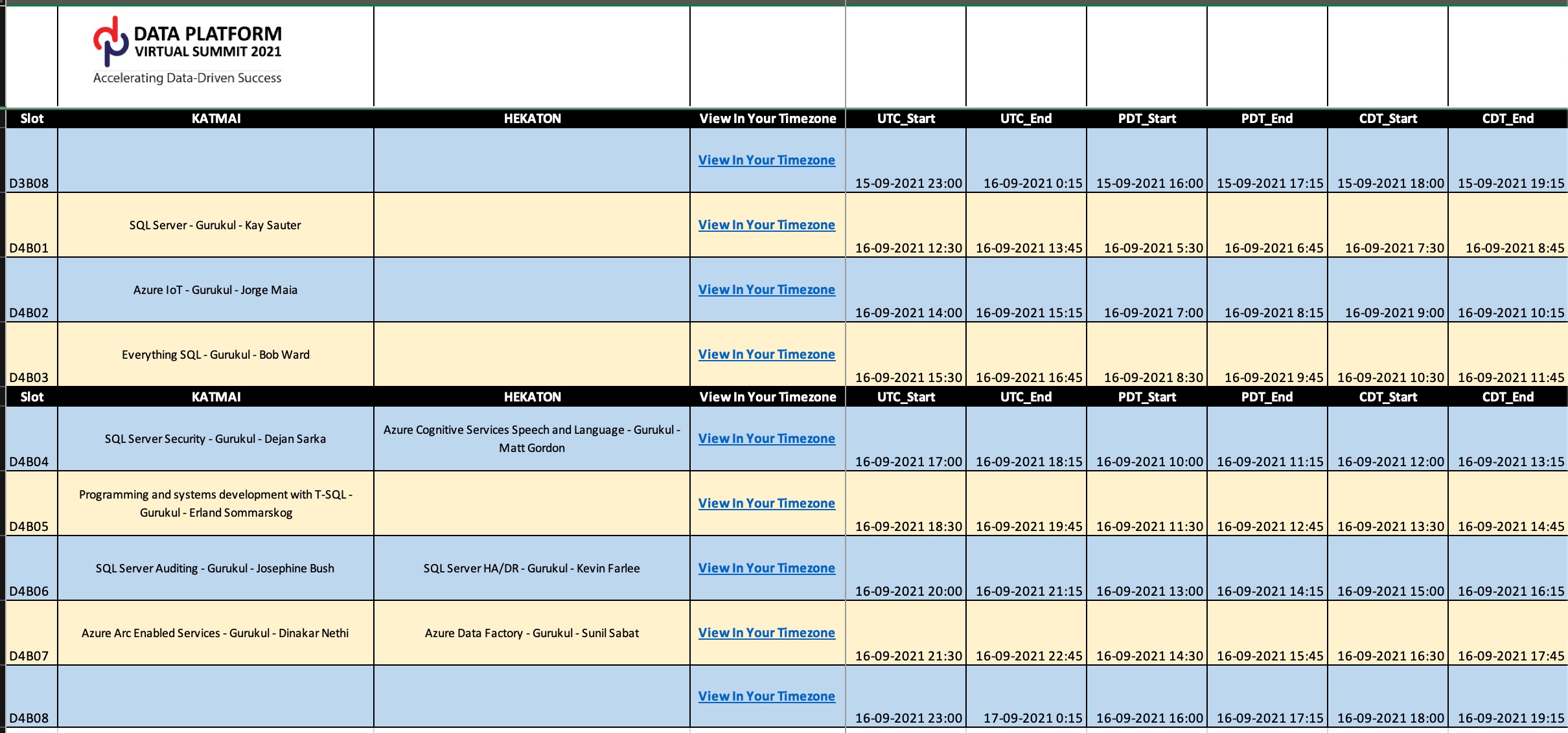Select PDT start 16-09-2021 13:00 cell
Image resolution: width=1568 pixels, height=733 pixels.
[x=1147, y=568]
